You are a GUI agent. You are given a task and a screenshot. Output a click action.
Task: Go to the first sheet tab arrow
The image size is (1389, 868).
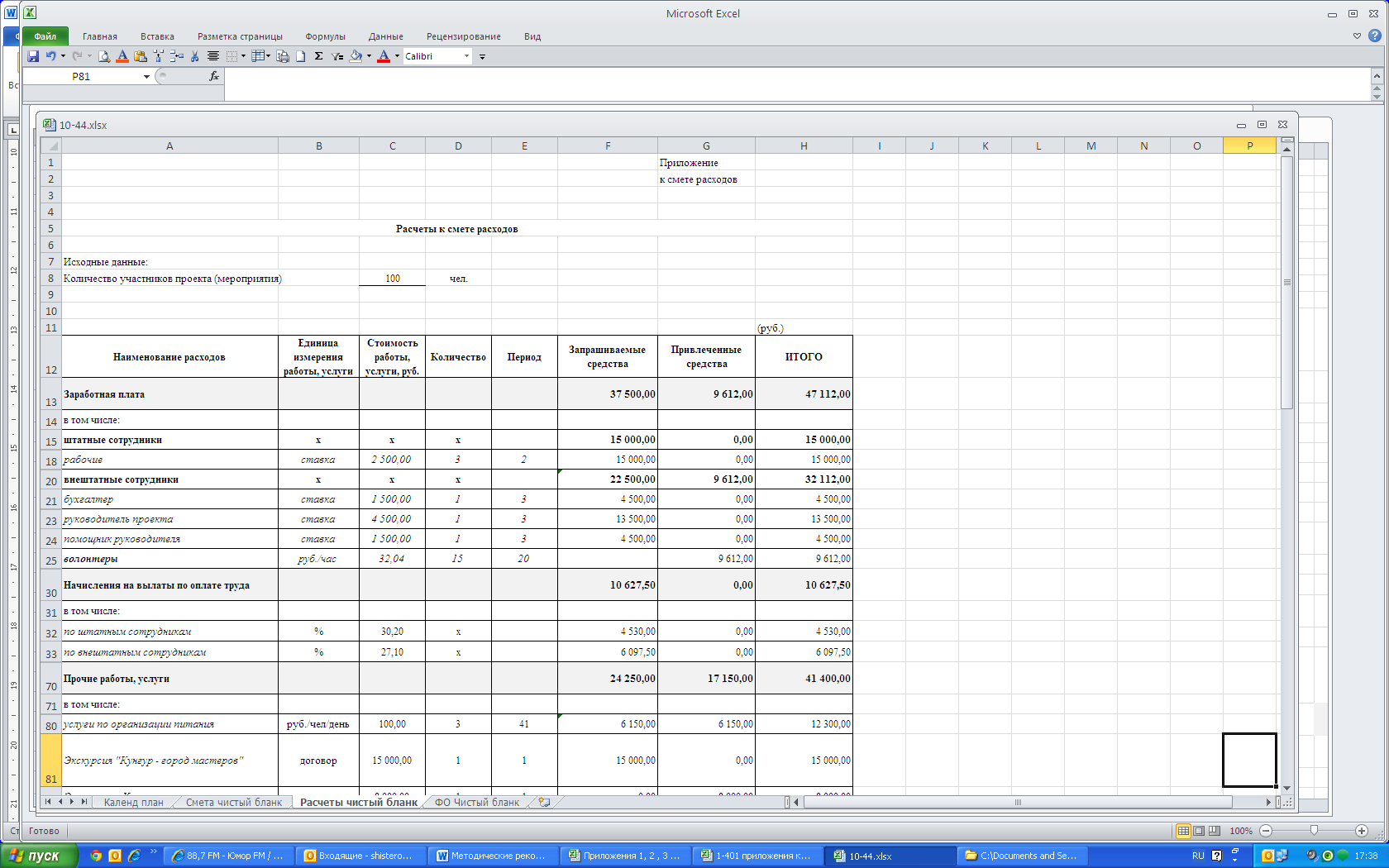click(x=48, y=802)
